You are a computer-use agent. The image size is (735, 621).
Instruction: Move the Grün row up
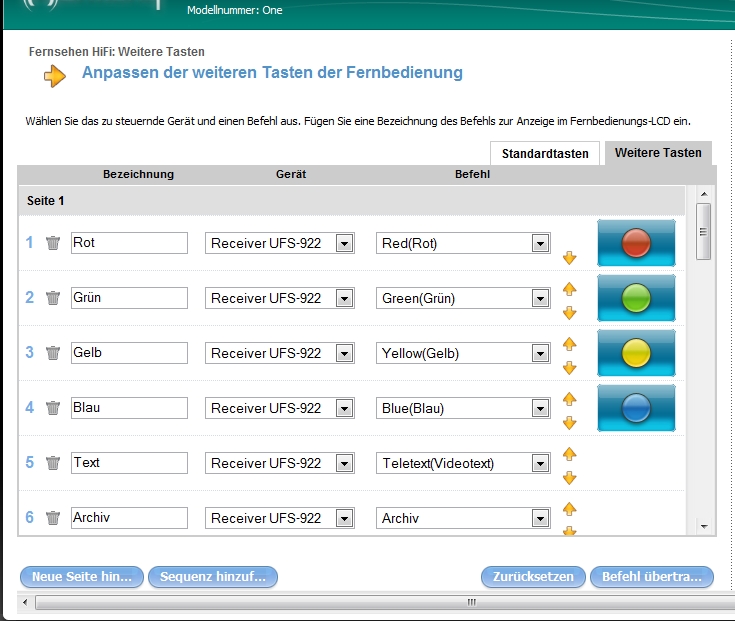[x=570, y=289]
